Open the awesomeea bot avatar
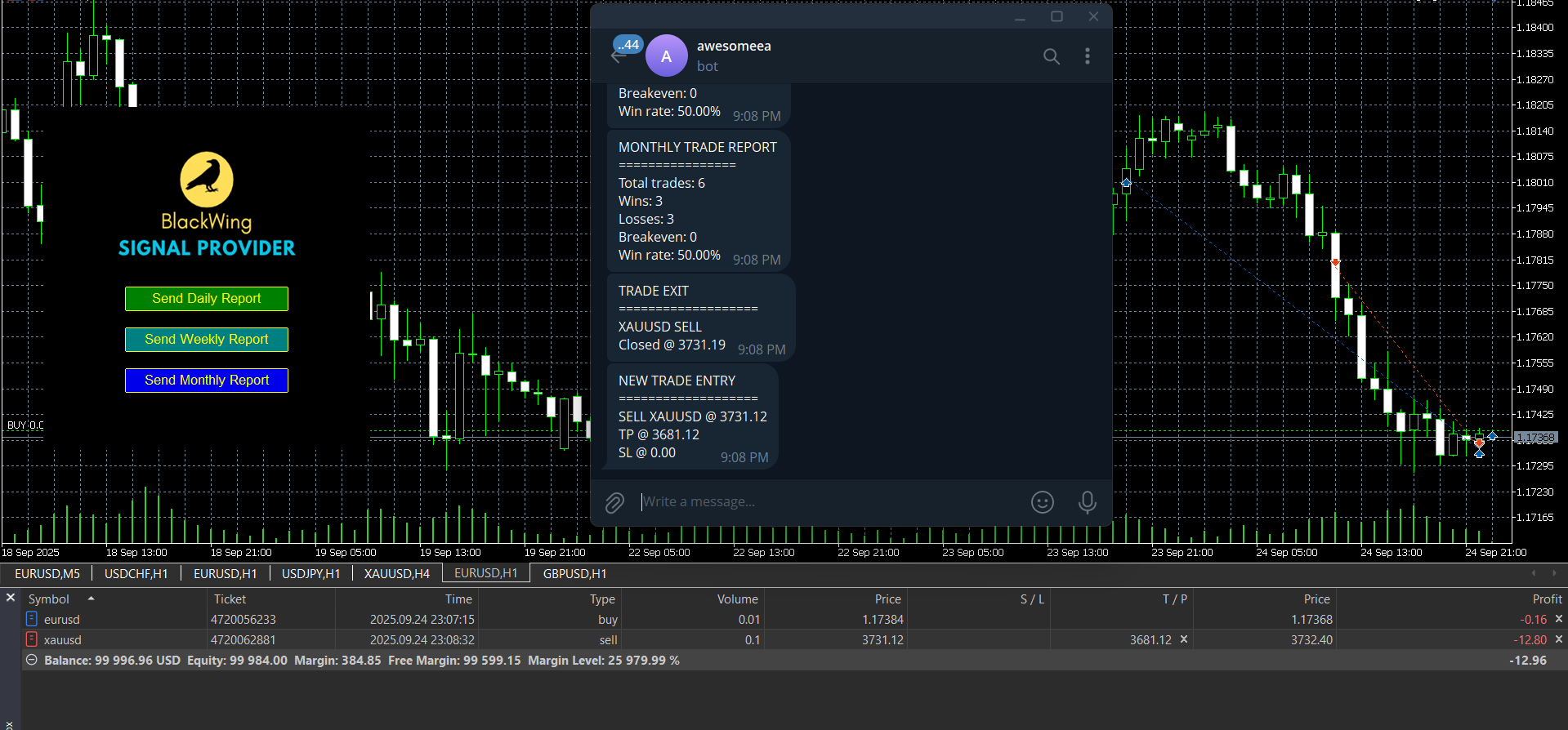Viewport: 1568px width, 730px height. (666, 56)
